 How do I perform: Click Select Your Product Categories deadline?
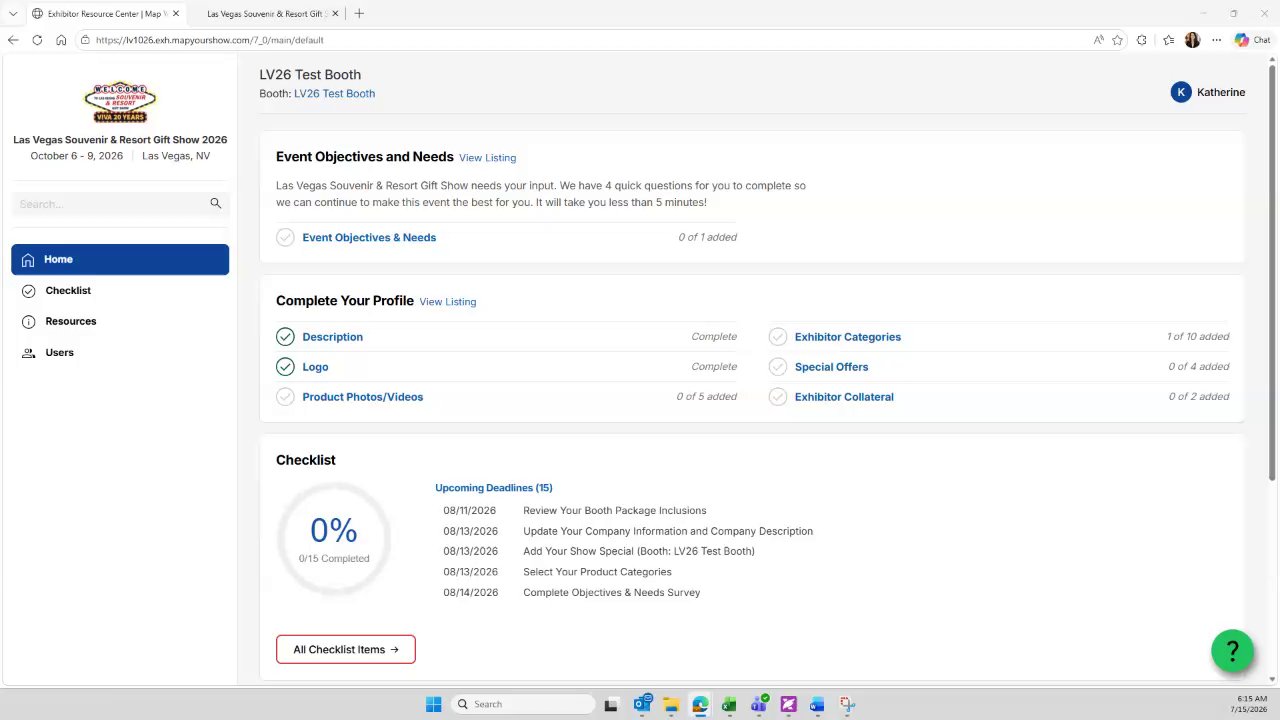597,572
